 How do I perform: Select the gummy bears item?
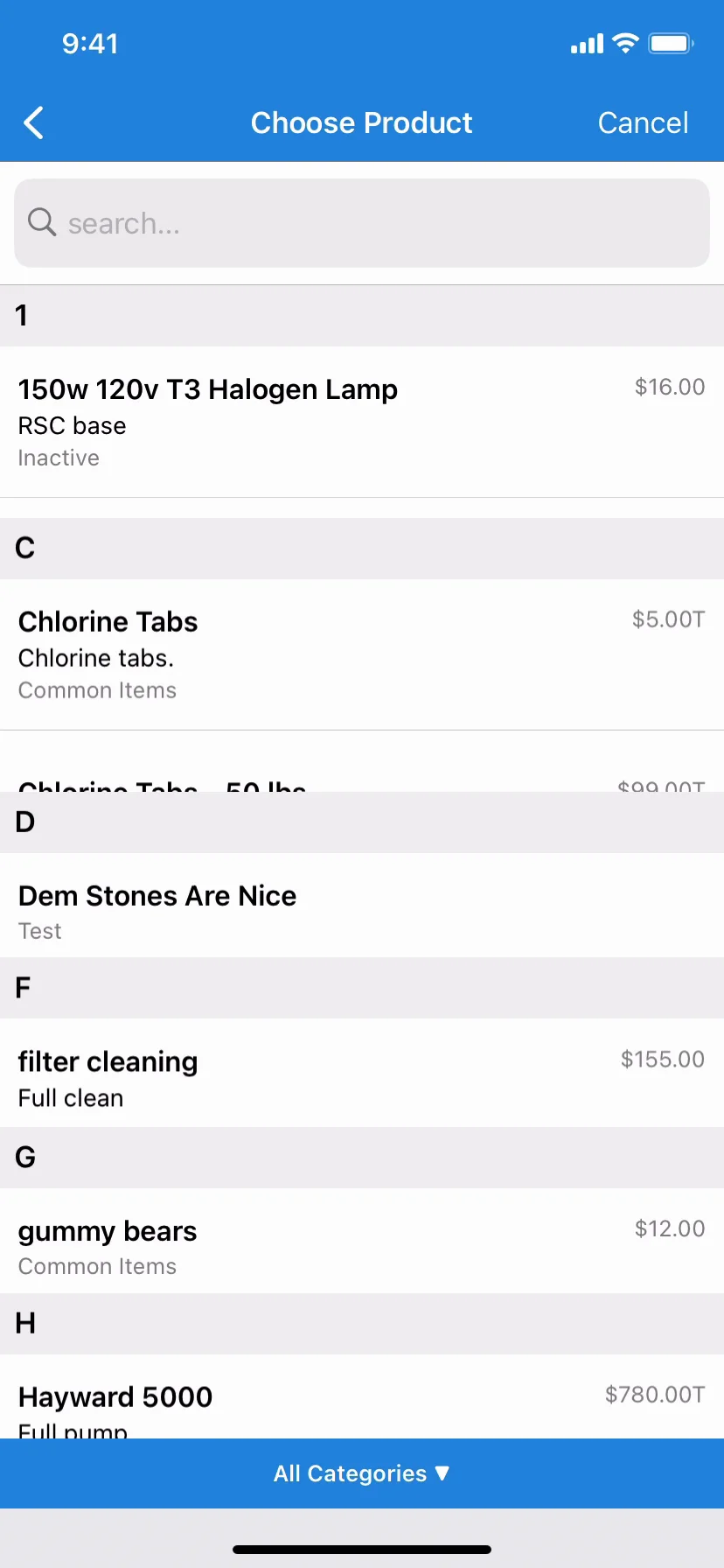click(x=362, y=1241)
